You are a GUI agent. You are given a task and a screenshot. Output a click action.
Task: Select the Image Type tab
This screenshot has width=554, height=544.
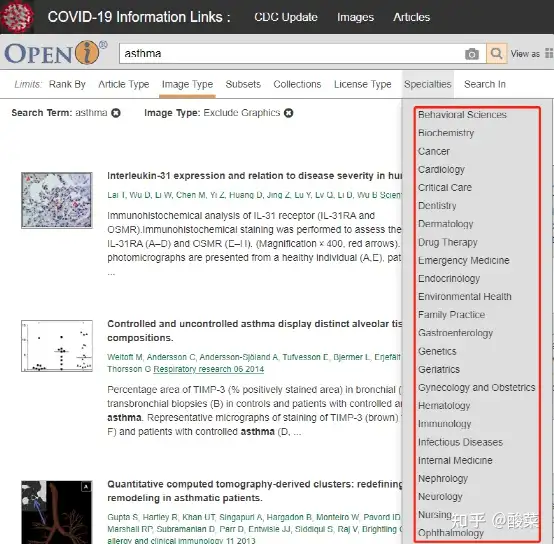187,84
